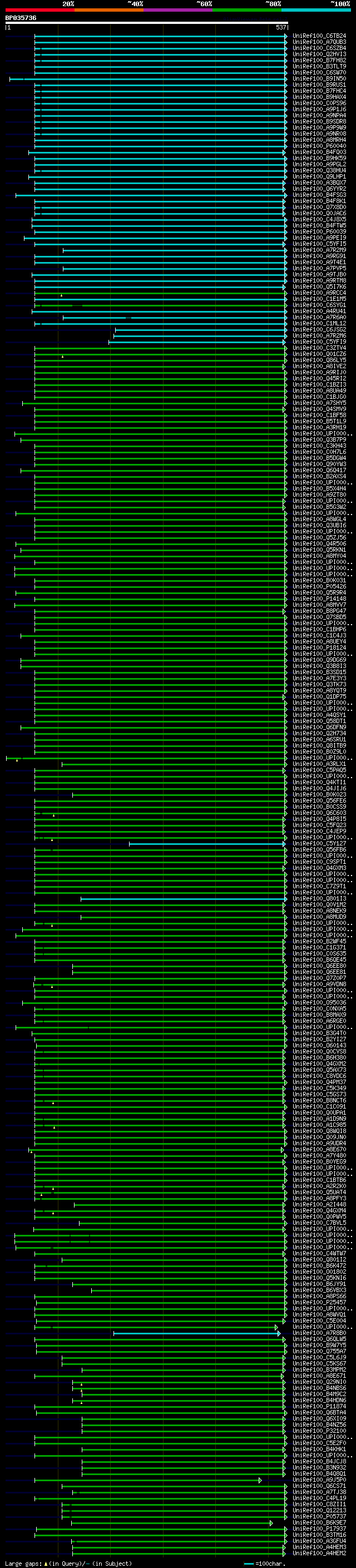Click hit label UniRef100_A8E671
Viewport: 356px width, 1568px height.
coord(319,1376)
